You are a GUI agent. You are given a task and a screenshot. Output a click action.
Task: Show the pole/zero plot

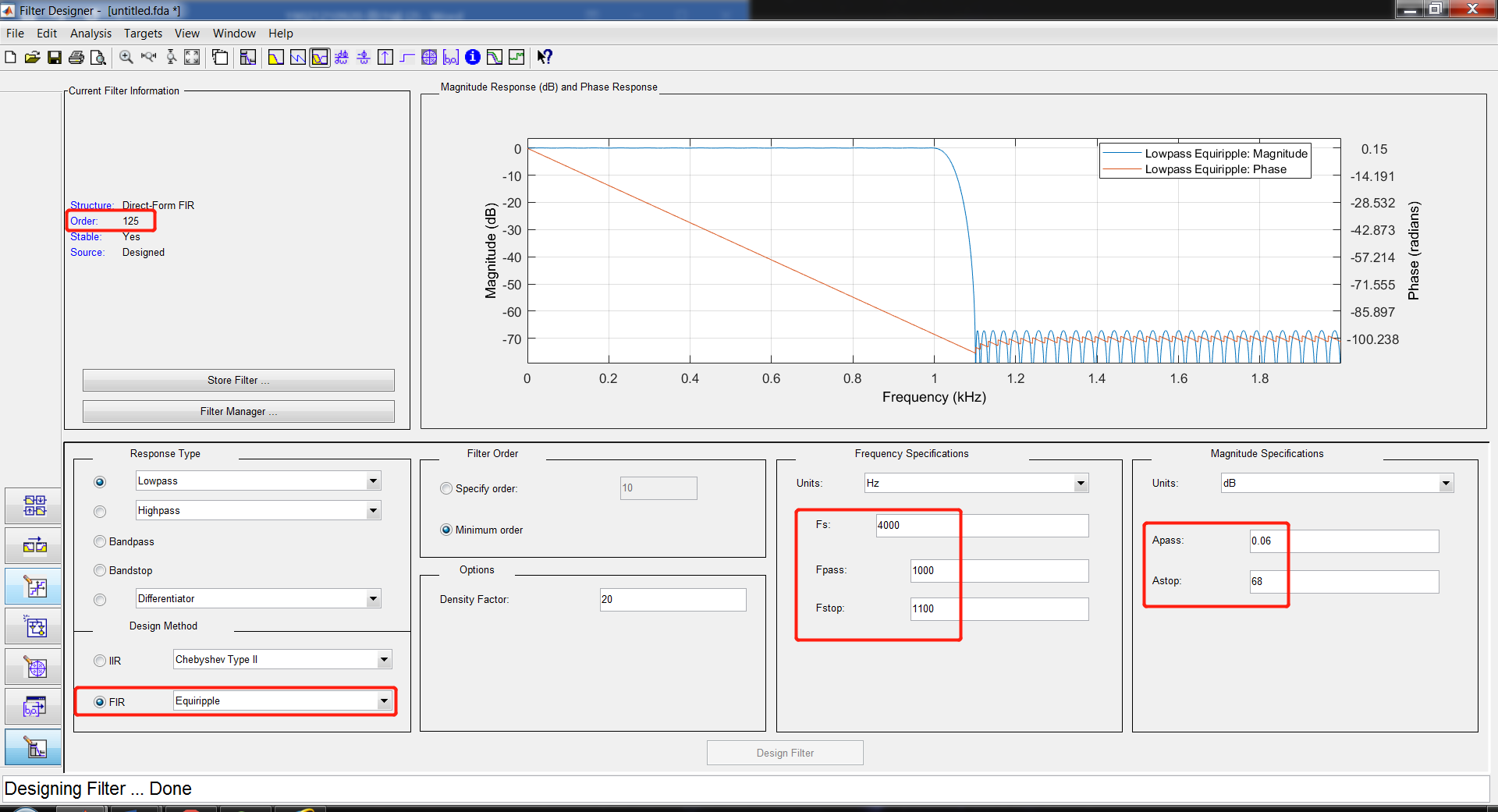point(429,57)
